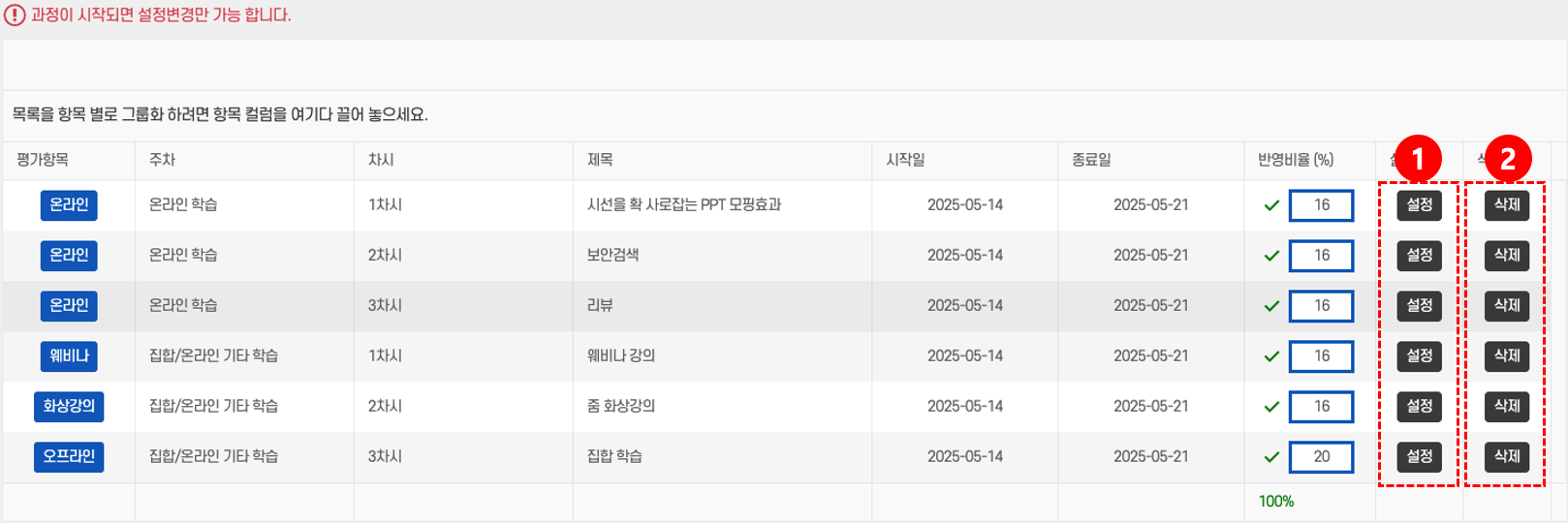Click the 종료일 column header
This screenshot has width=1568, height=524.
pos(1091,160)
